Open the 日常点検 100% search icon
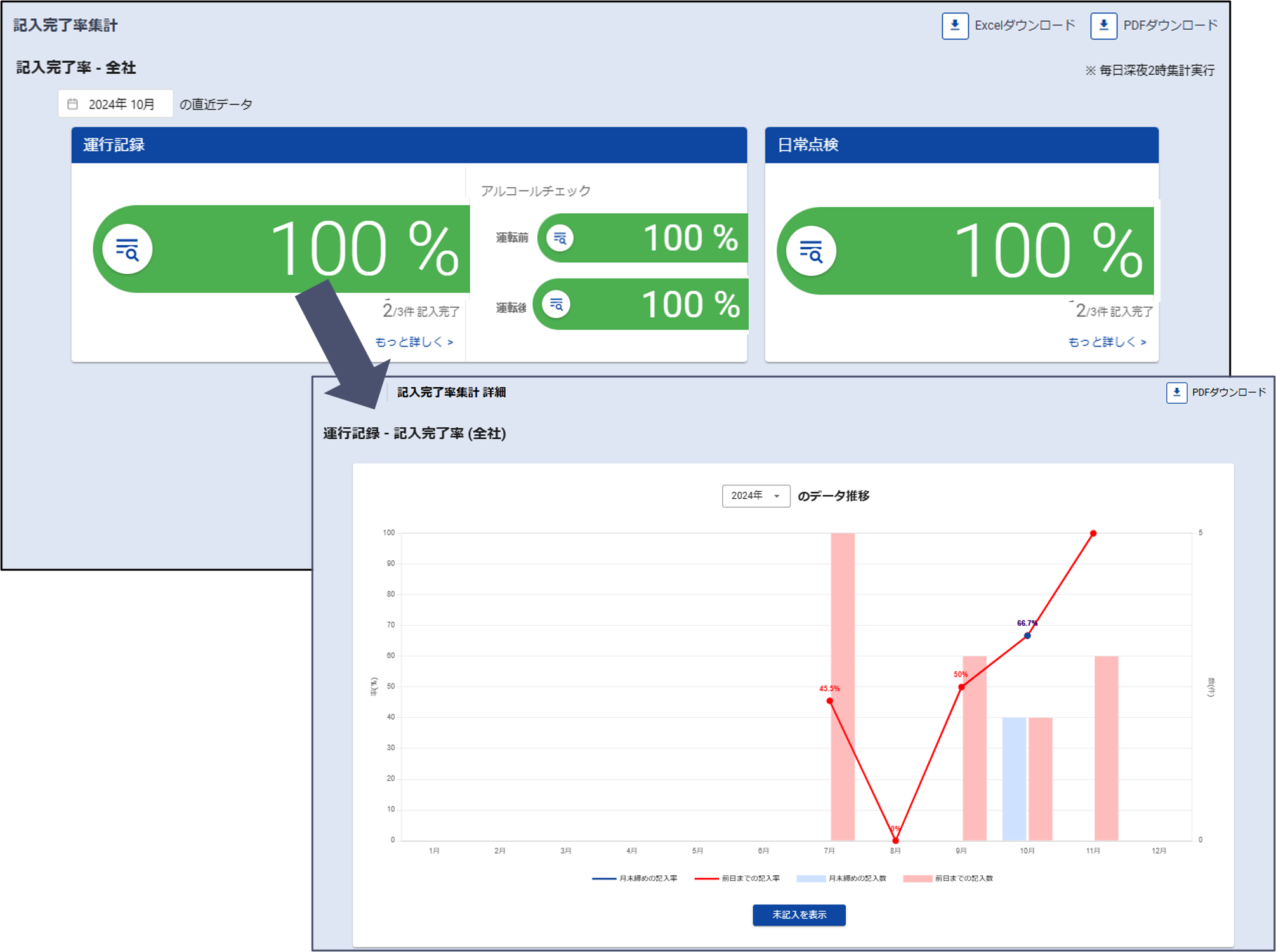This screenshot has width=1276, height=952. click(x=811, y=251)
